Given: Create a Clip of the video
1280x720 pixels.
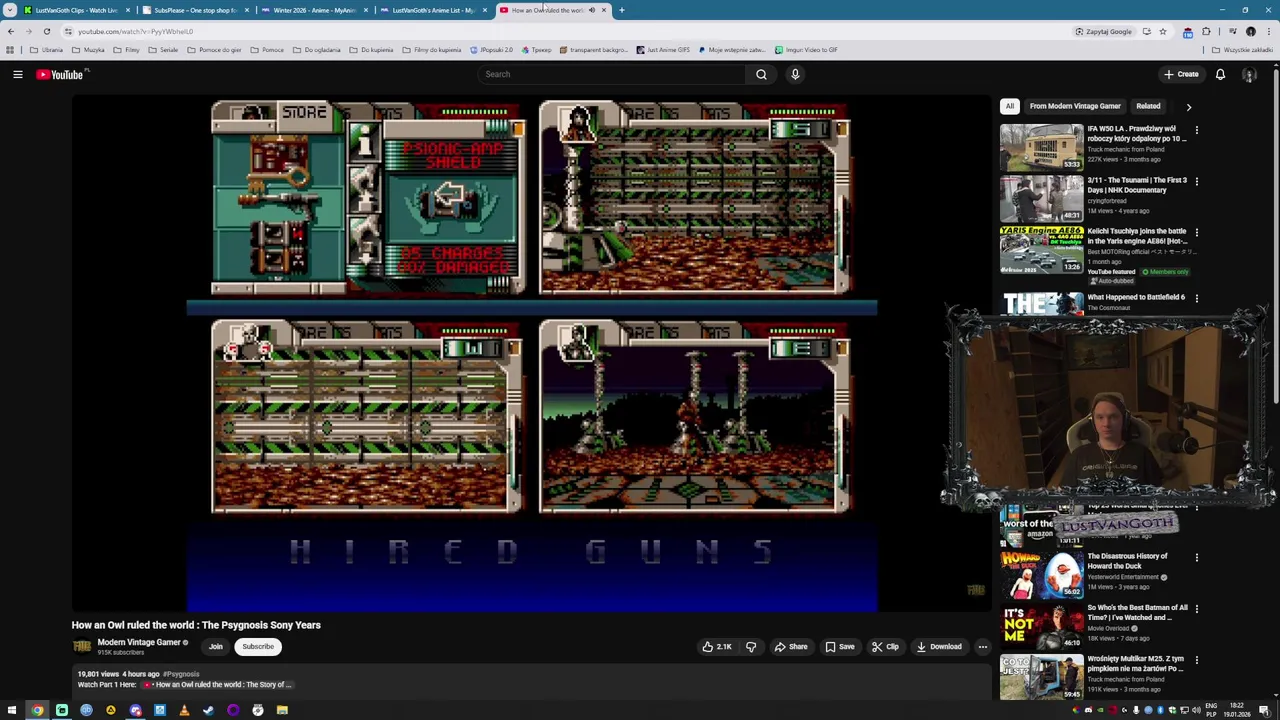Looking at the screenshot, I should (x=885, y=646).
